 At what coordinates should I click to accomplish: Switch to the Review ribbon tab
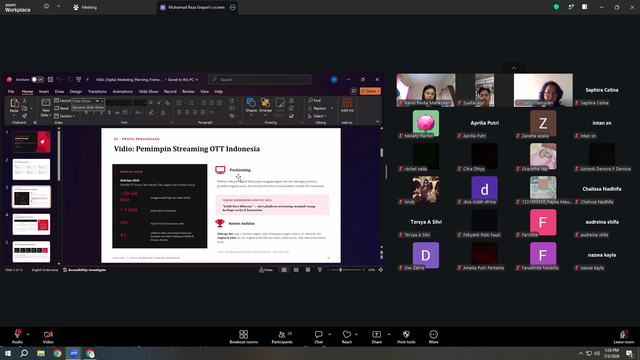click(x=188, y=91)
